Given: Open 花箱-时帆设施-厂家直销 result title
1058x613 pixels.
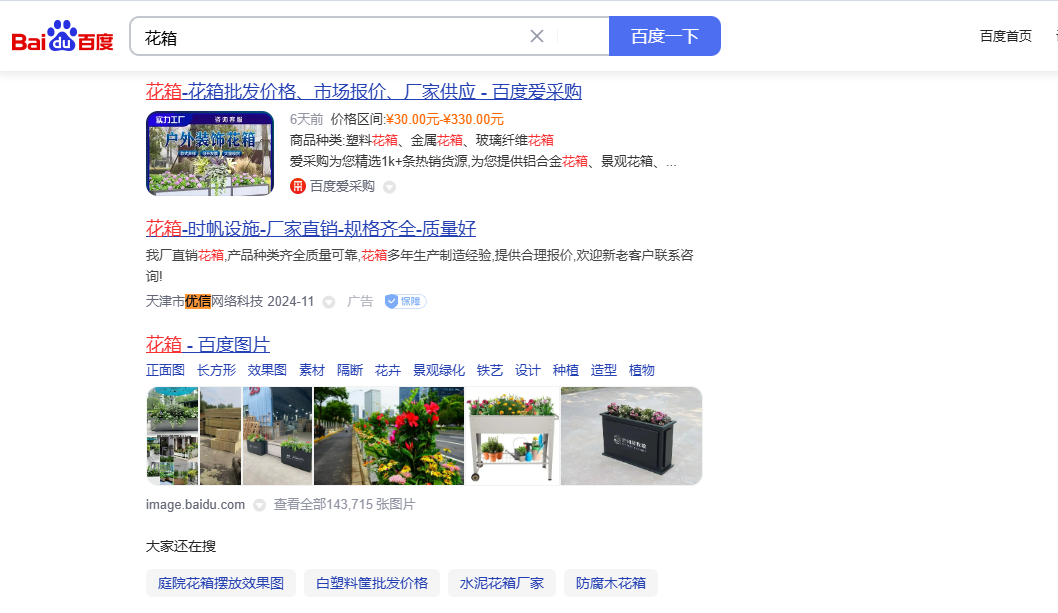Looking at the screenshot, I should (311, 228).
